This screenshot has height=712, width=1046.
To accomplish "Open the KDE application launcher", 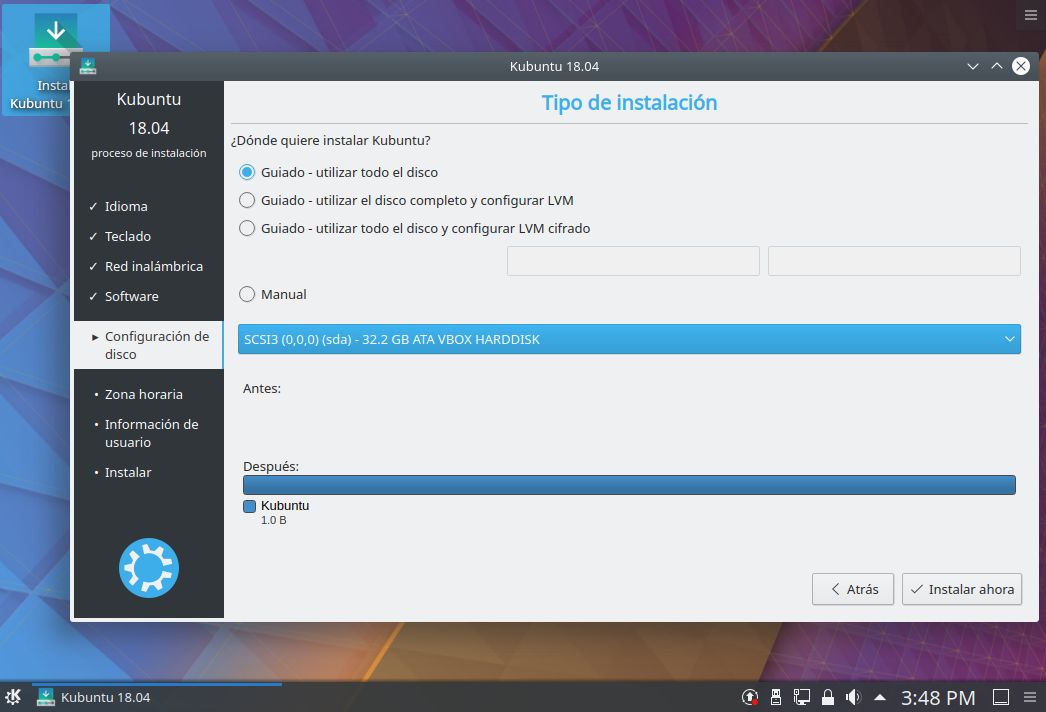I will (13, 697).
